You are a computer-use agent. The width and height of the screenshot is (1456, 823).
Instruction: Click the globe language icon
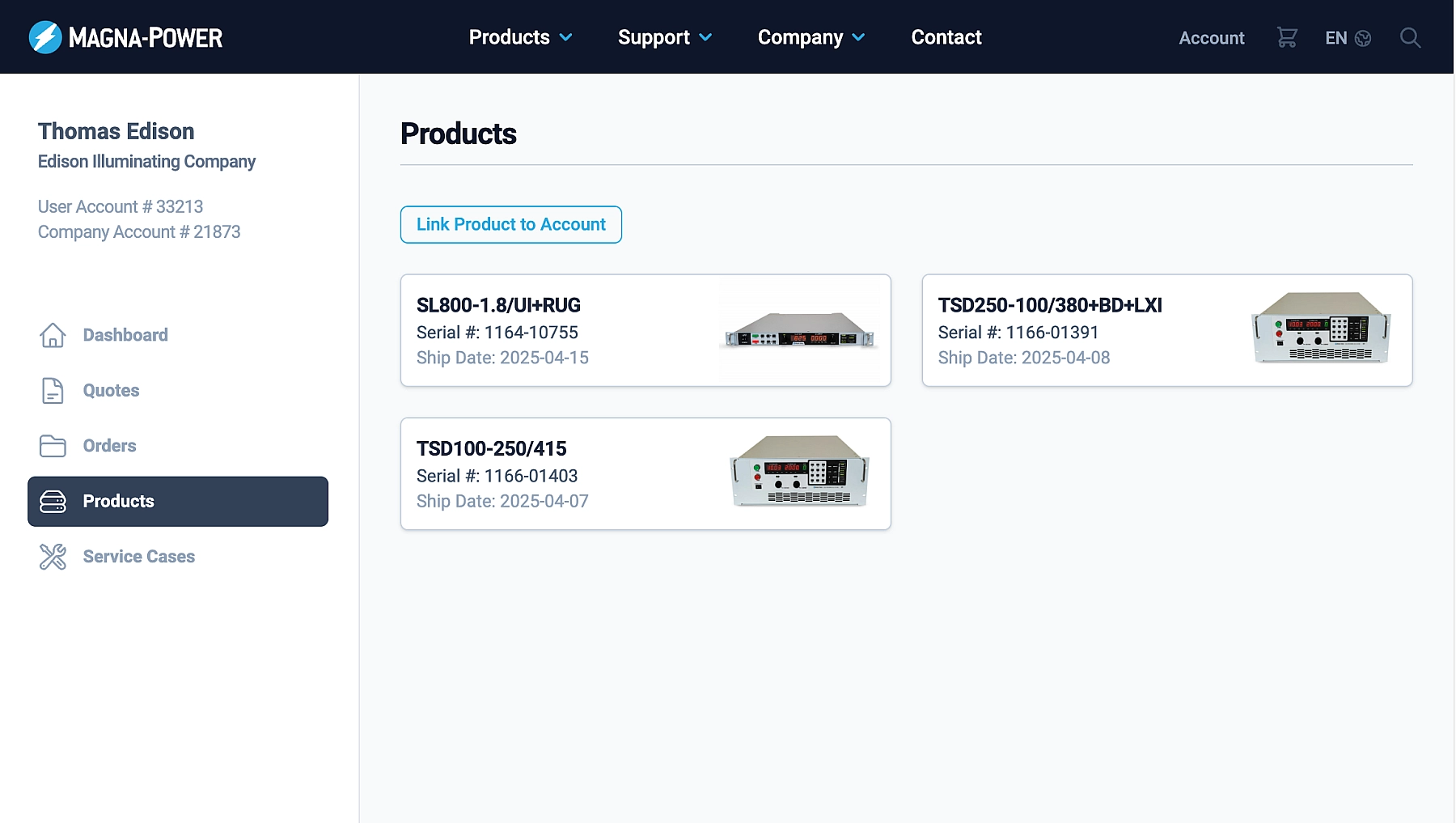click(1363, 38)
